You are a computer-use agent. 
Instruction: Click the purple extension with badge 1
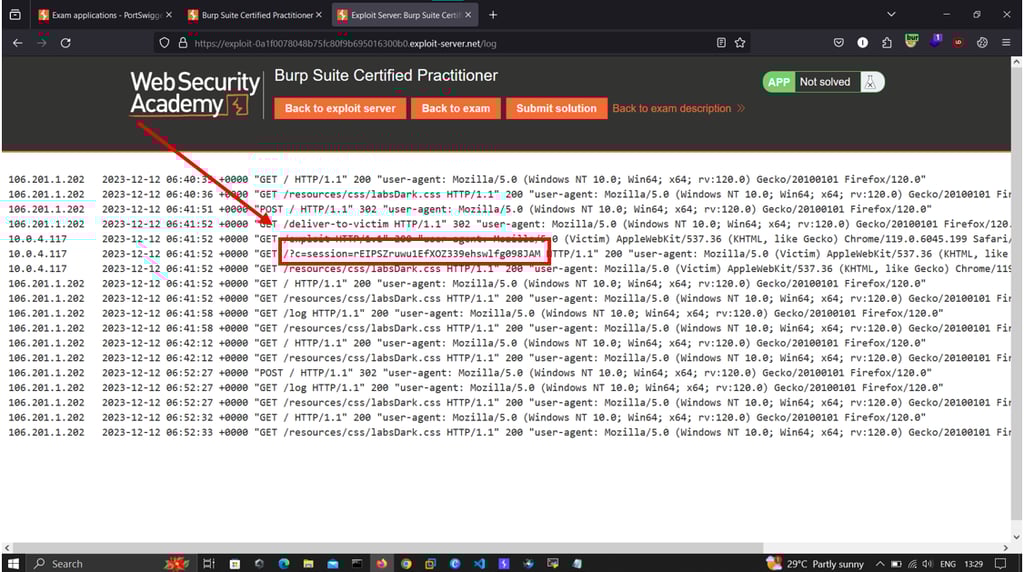click(x=935, y=41)
